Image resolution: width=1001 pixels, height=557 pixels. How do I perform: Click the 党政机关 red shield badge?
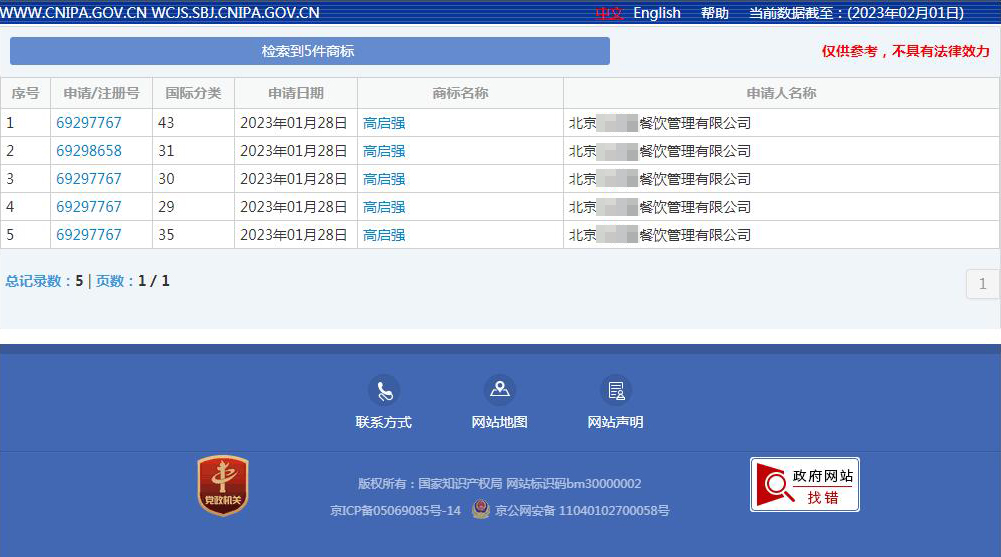(x=223, y=486)
